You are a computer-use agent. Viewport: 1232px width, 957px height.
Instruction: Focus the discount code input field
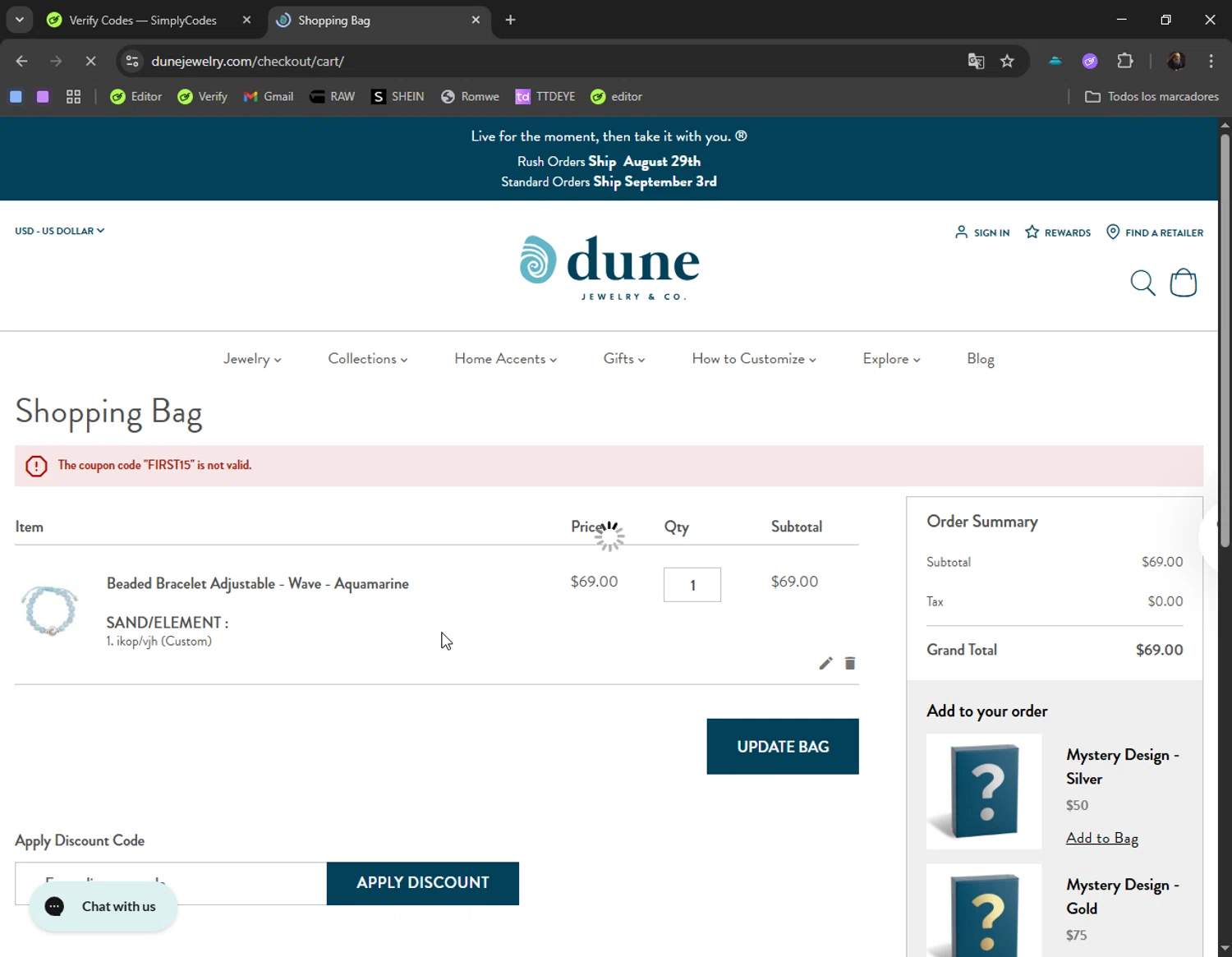coord(171,883)
